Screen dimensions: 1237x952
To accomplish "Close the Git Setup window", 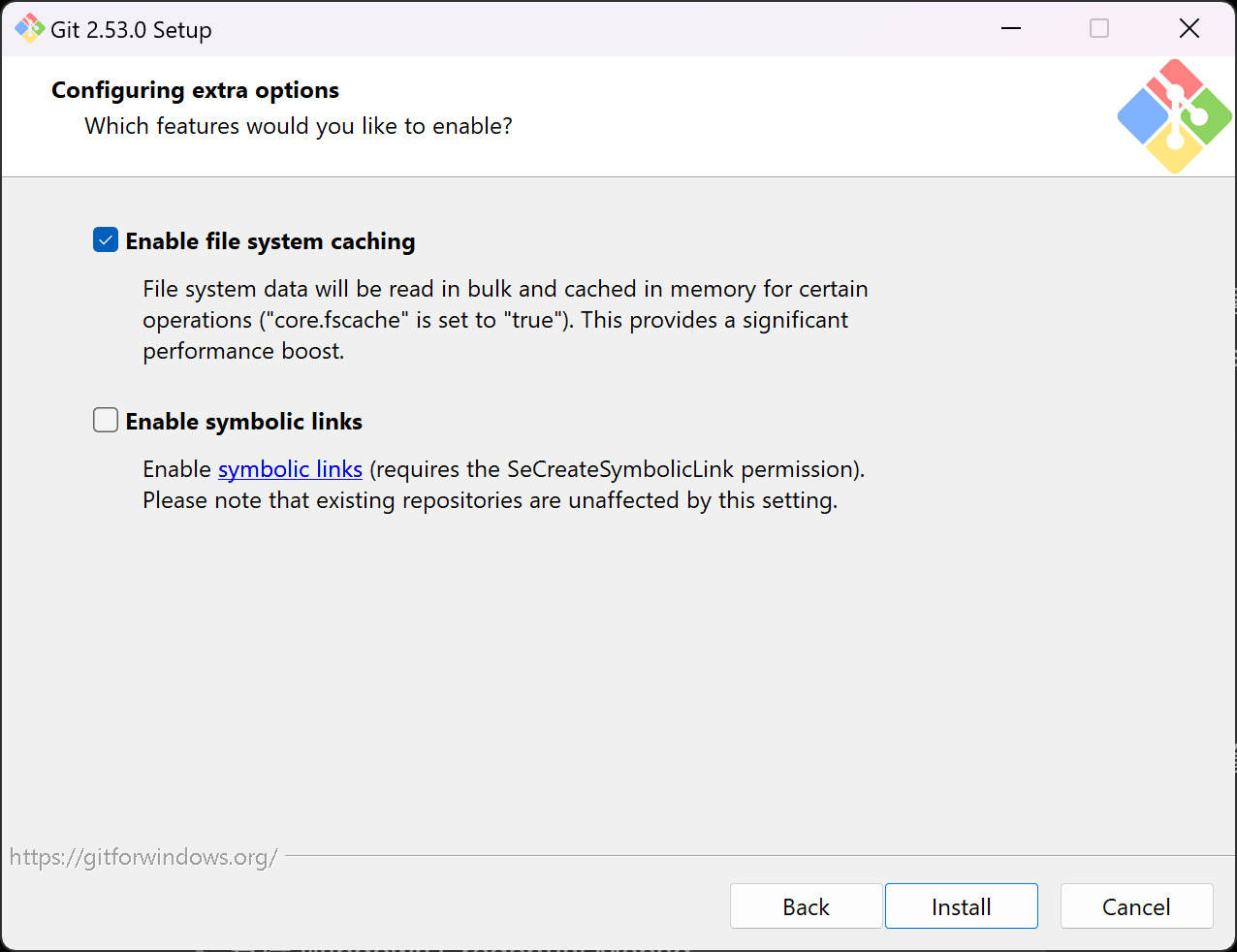I will 1189,29.
